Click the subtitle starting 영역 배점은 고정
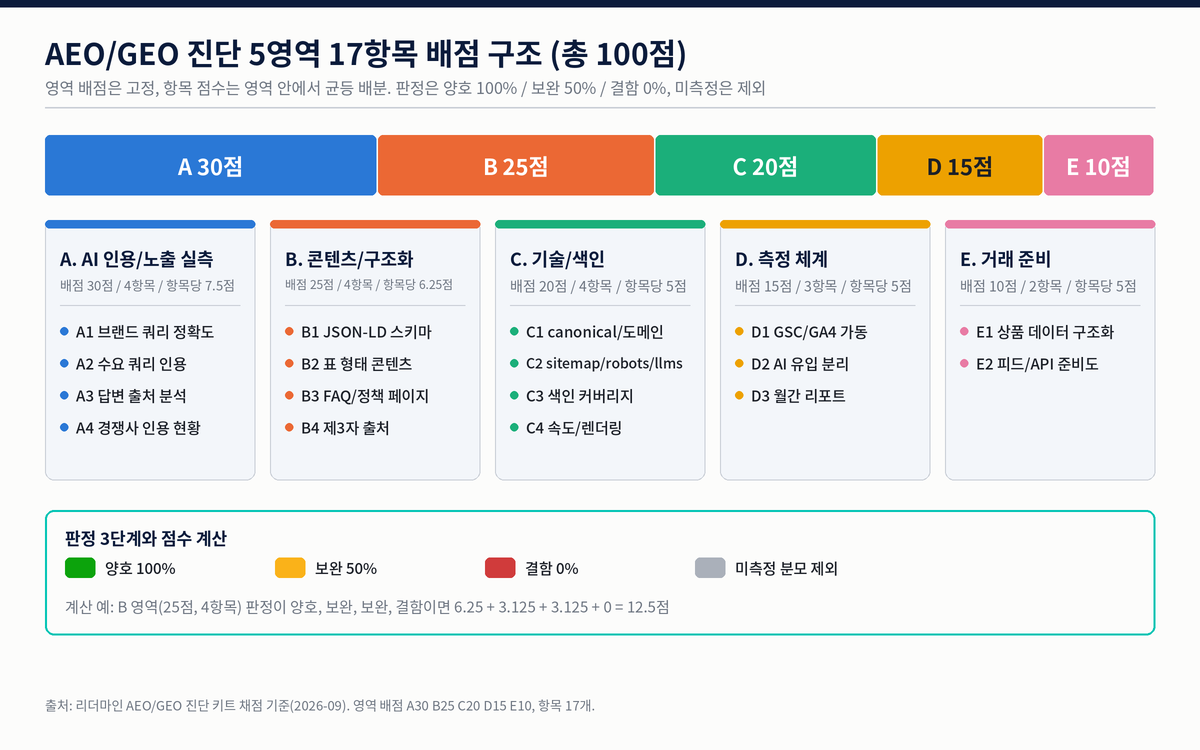The image size is (1200, 750). (405, 88)
